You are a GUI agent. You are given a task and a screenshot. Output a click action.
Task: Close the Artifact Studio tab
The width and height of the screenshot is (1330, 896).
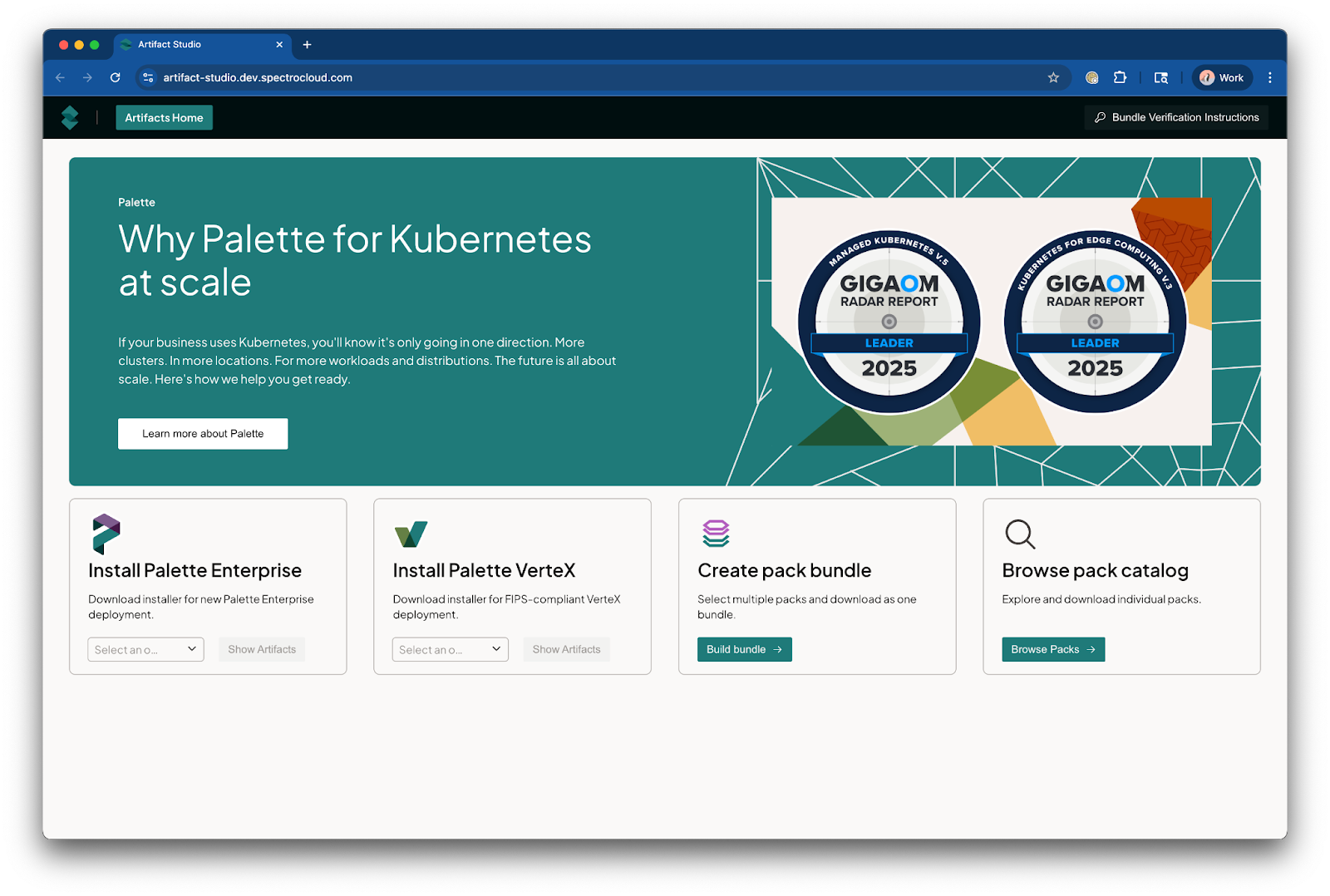point(279,45)
